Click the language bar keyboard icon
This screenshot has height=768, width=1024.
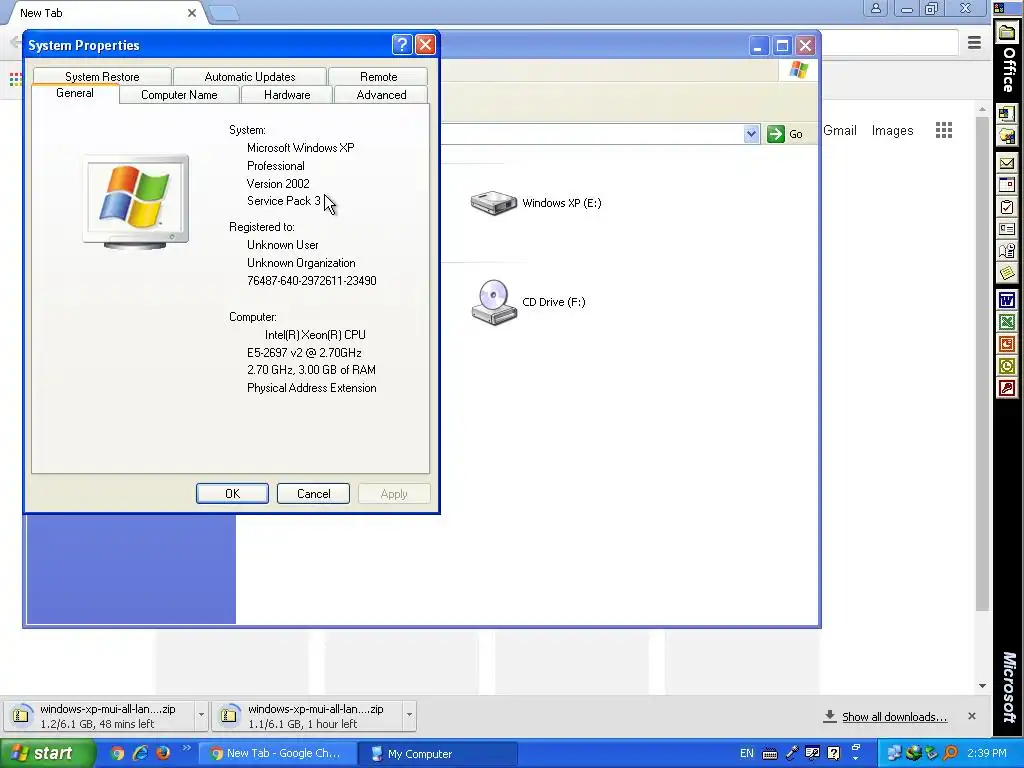click(770, 754)
